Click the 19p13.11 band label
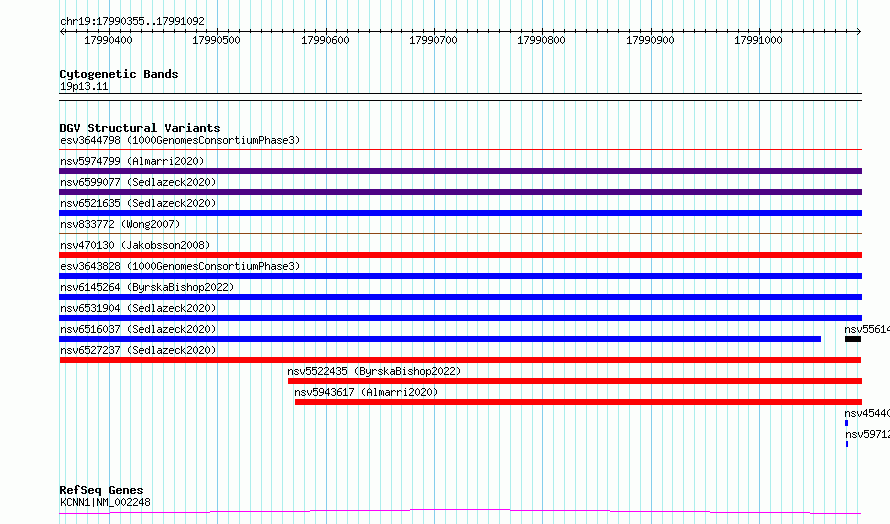The image size is (890, 524). (84, 86)
